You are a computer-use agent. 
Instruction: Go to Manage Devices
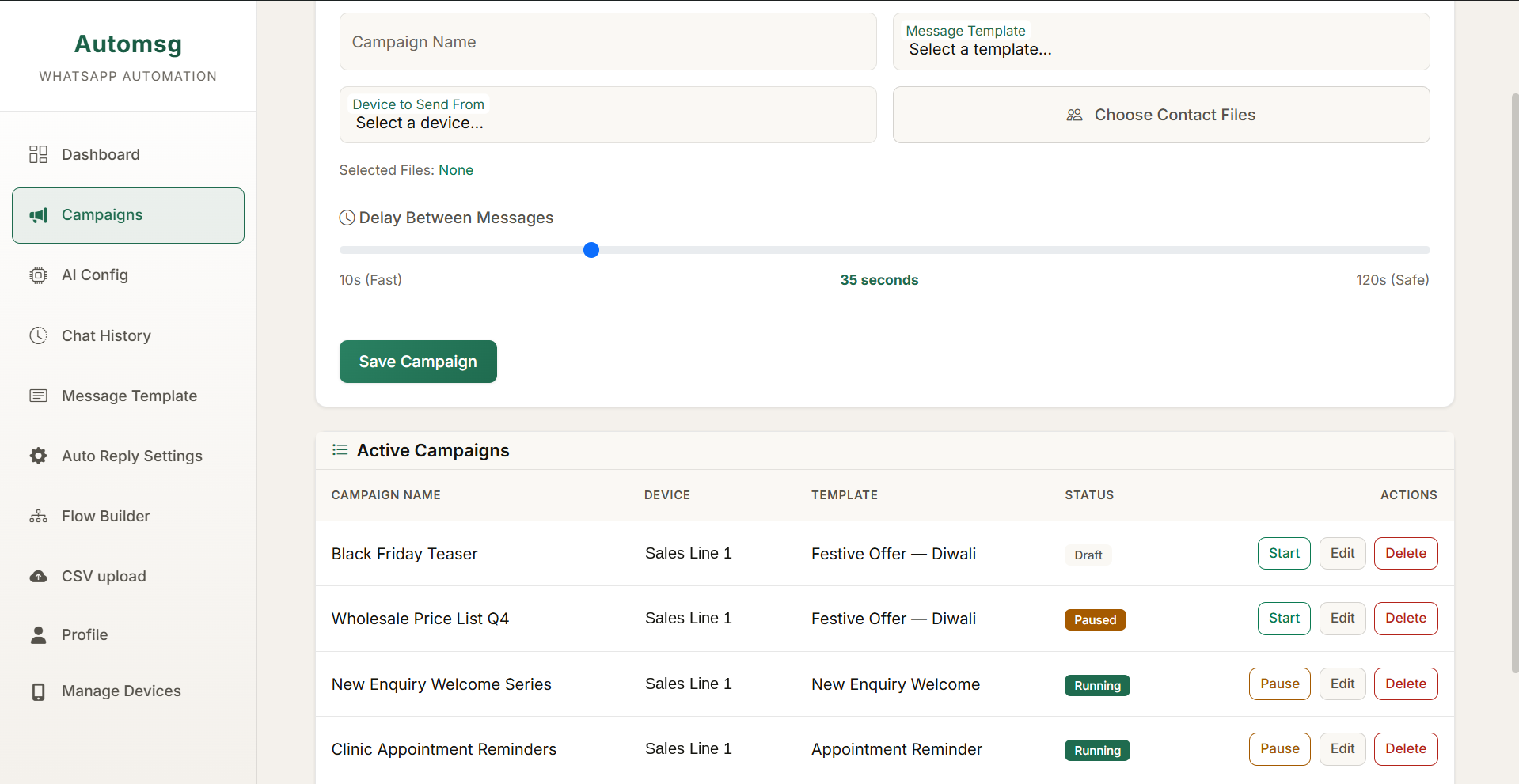point(128,691)
